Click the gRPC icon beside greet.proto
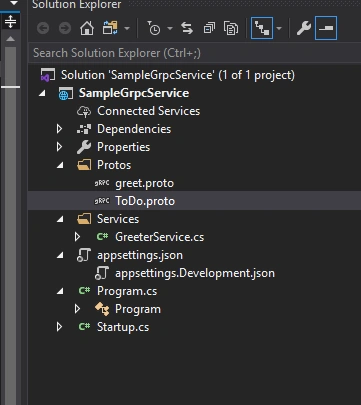 point(102,183)
